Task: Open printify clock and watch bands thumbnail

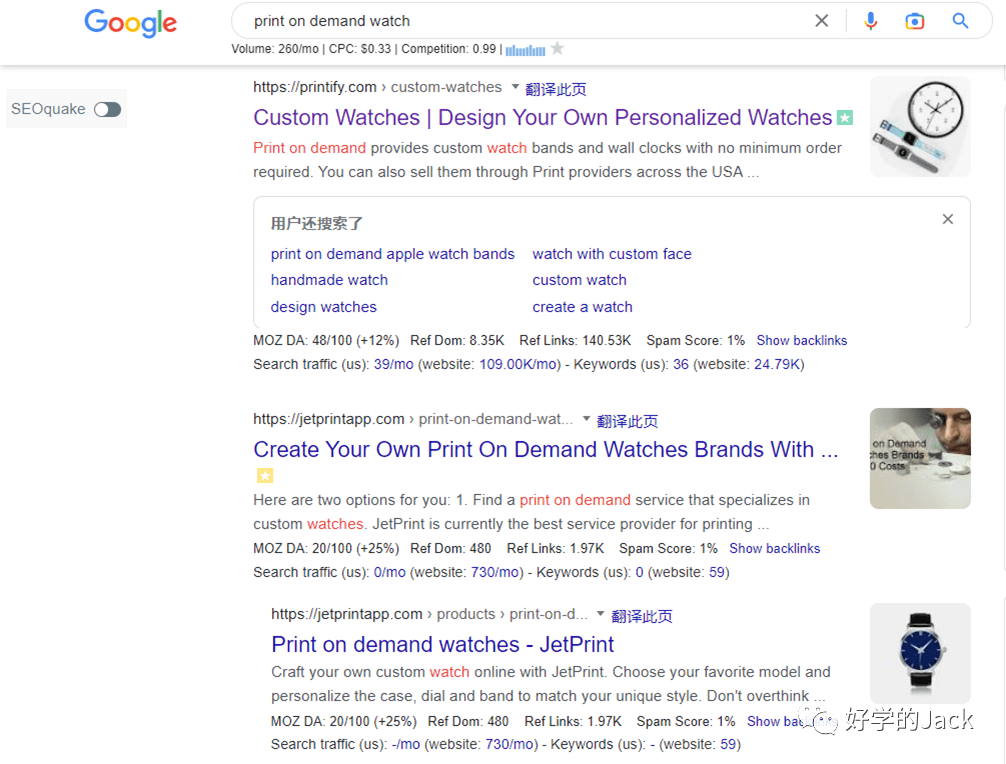Action: (920, 126)
